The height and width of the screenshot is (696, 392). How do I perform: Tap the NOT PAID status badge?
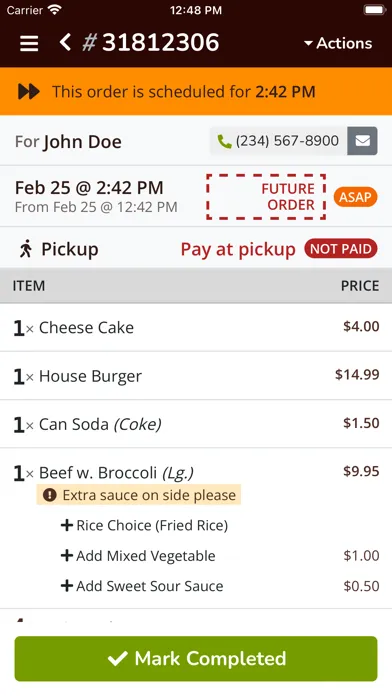coord(341,249)
